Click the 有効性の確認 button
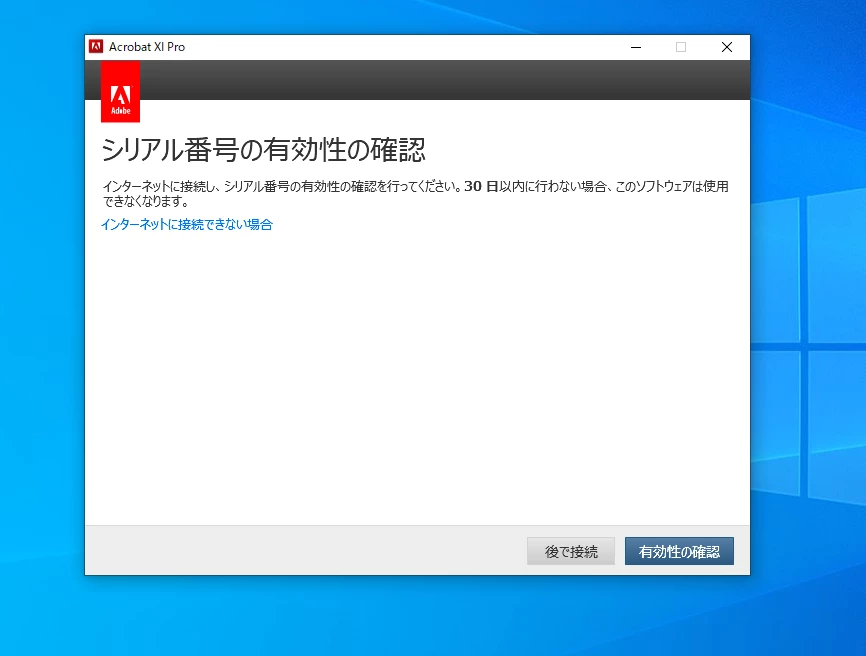Viewport: 866px width, 656px height. [679, 551]
